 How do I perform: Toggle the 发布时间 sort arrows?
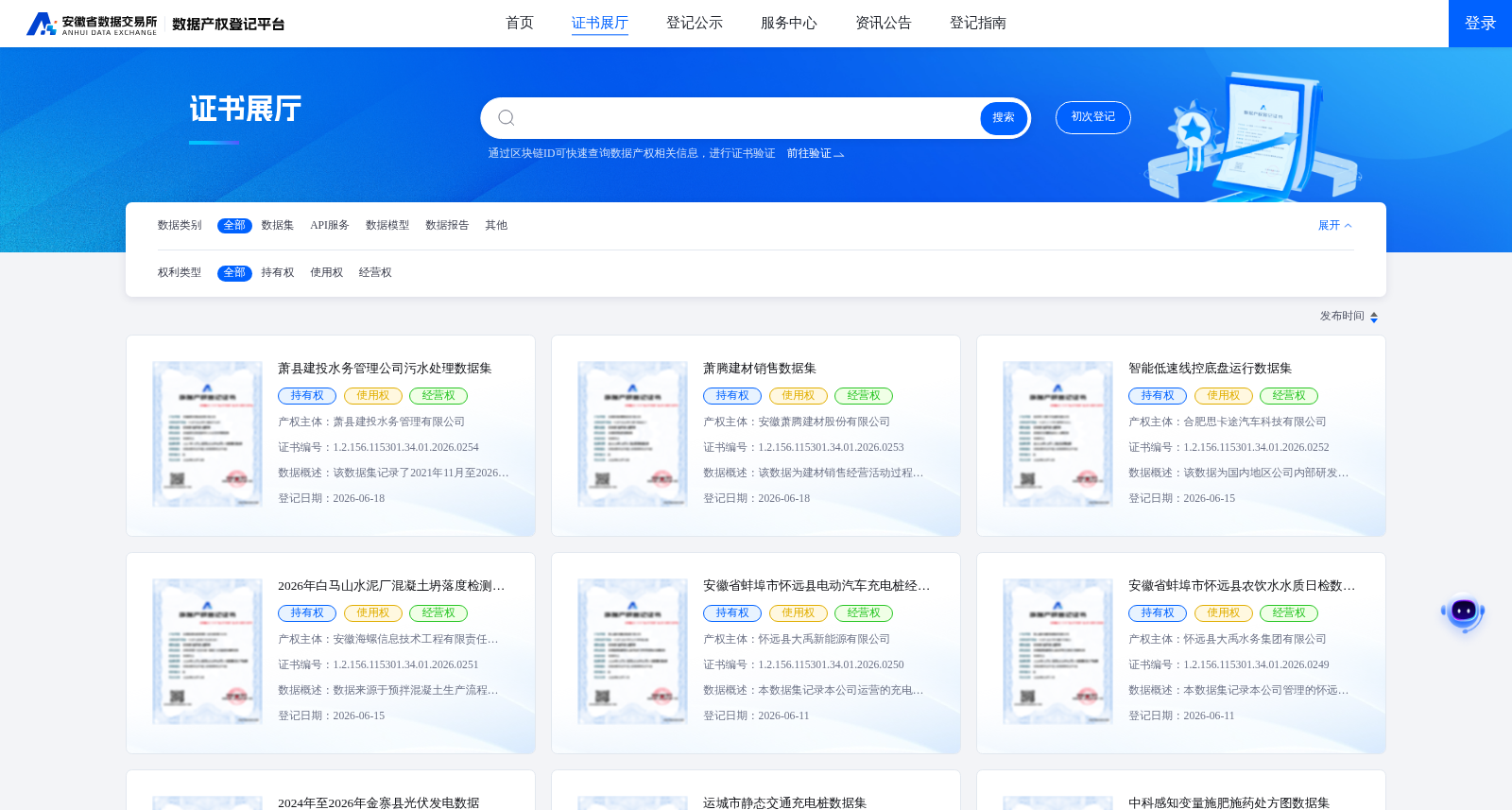tap(1374, 318)
